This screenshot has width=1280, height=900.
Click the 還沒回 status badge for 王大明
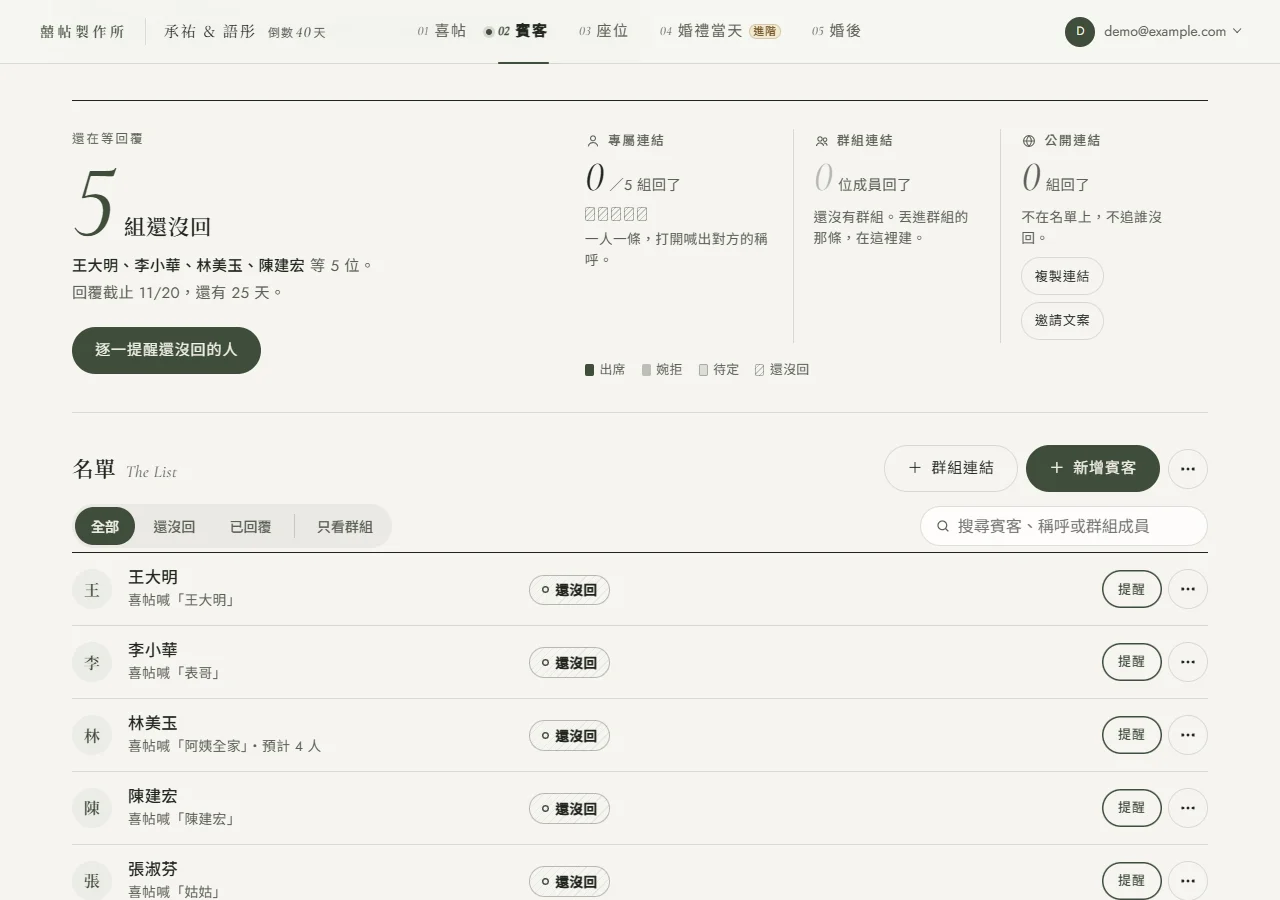[569, 590]
